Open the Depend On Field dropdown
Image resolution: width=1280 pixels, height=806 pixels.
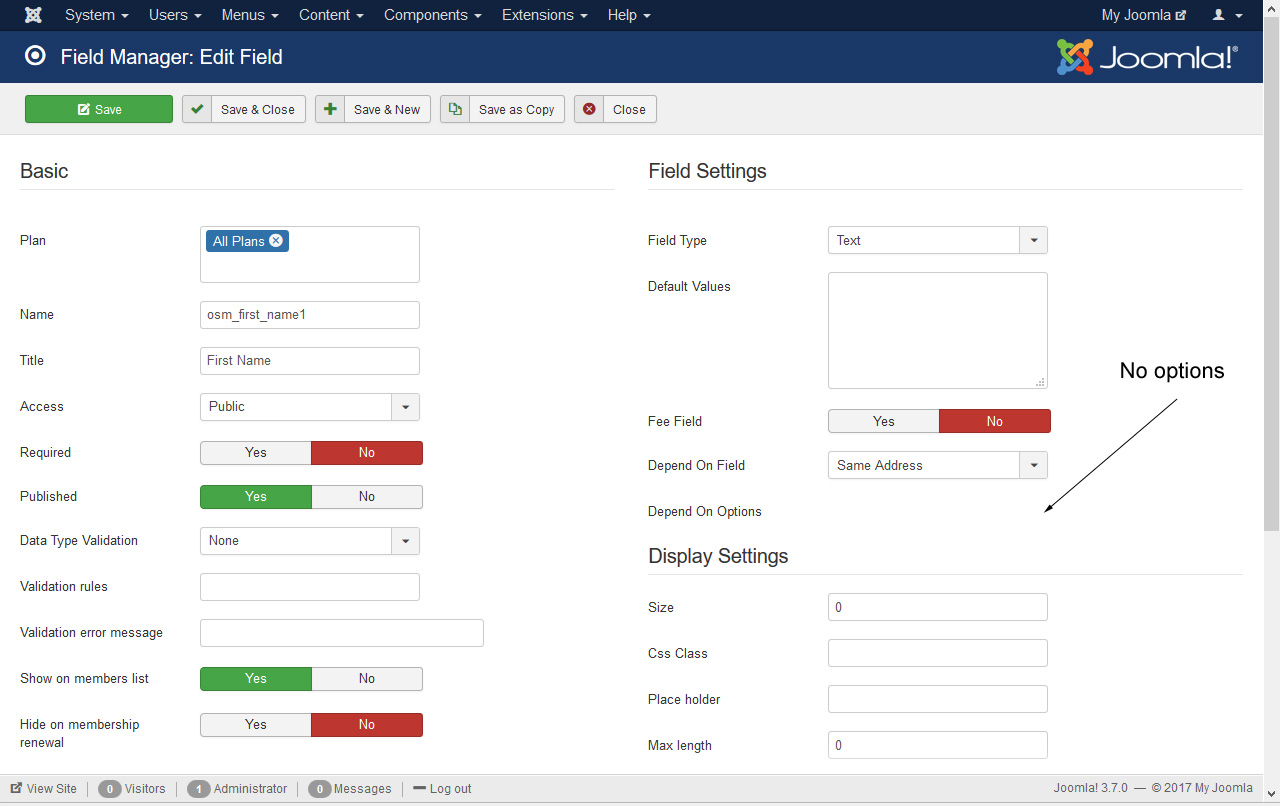(x=1033, y=465)
